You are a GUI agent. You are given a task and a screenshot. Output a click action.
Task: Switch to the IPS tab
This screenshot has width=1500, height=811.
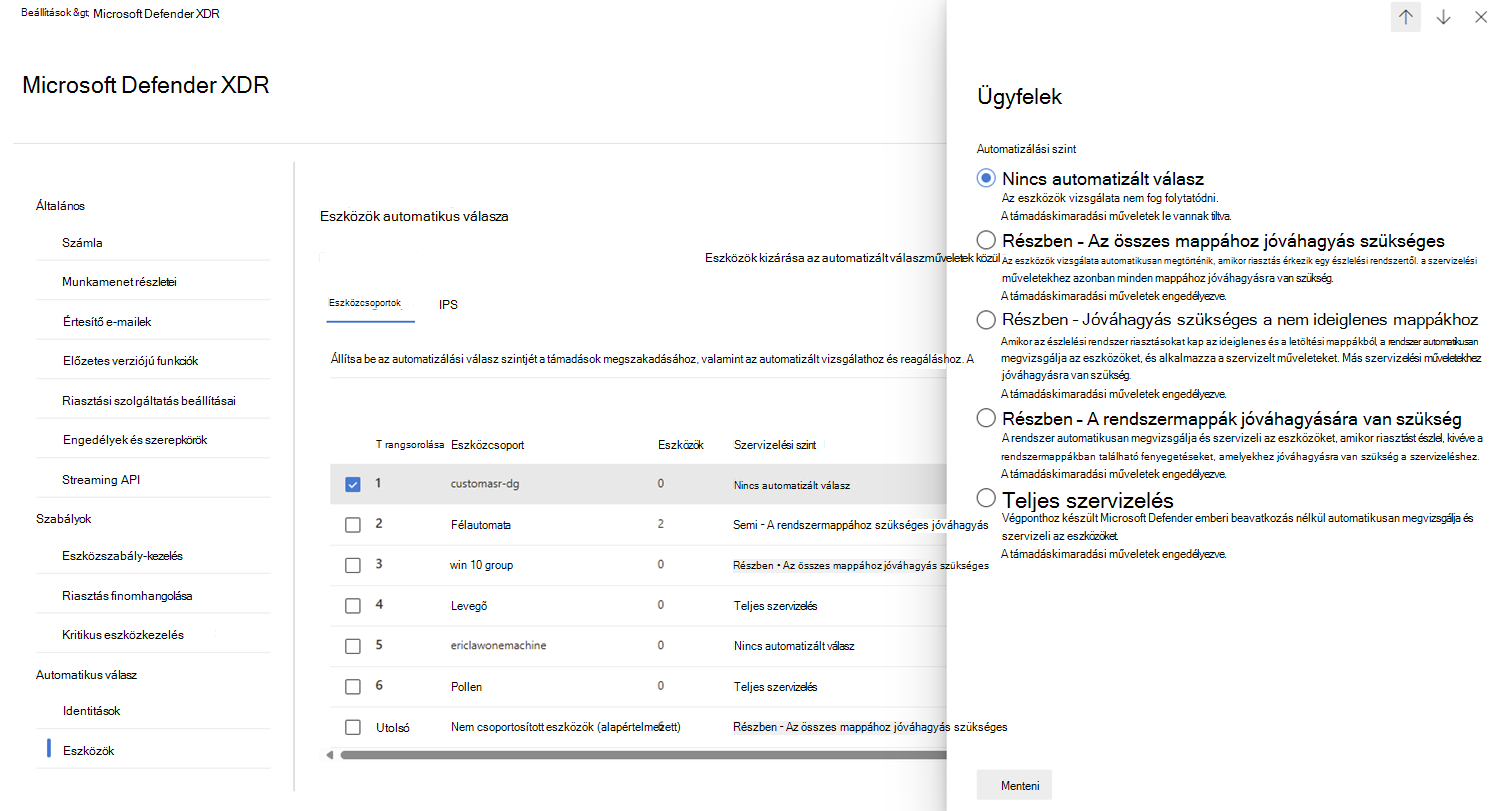tap(448, 304)
